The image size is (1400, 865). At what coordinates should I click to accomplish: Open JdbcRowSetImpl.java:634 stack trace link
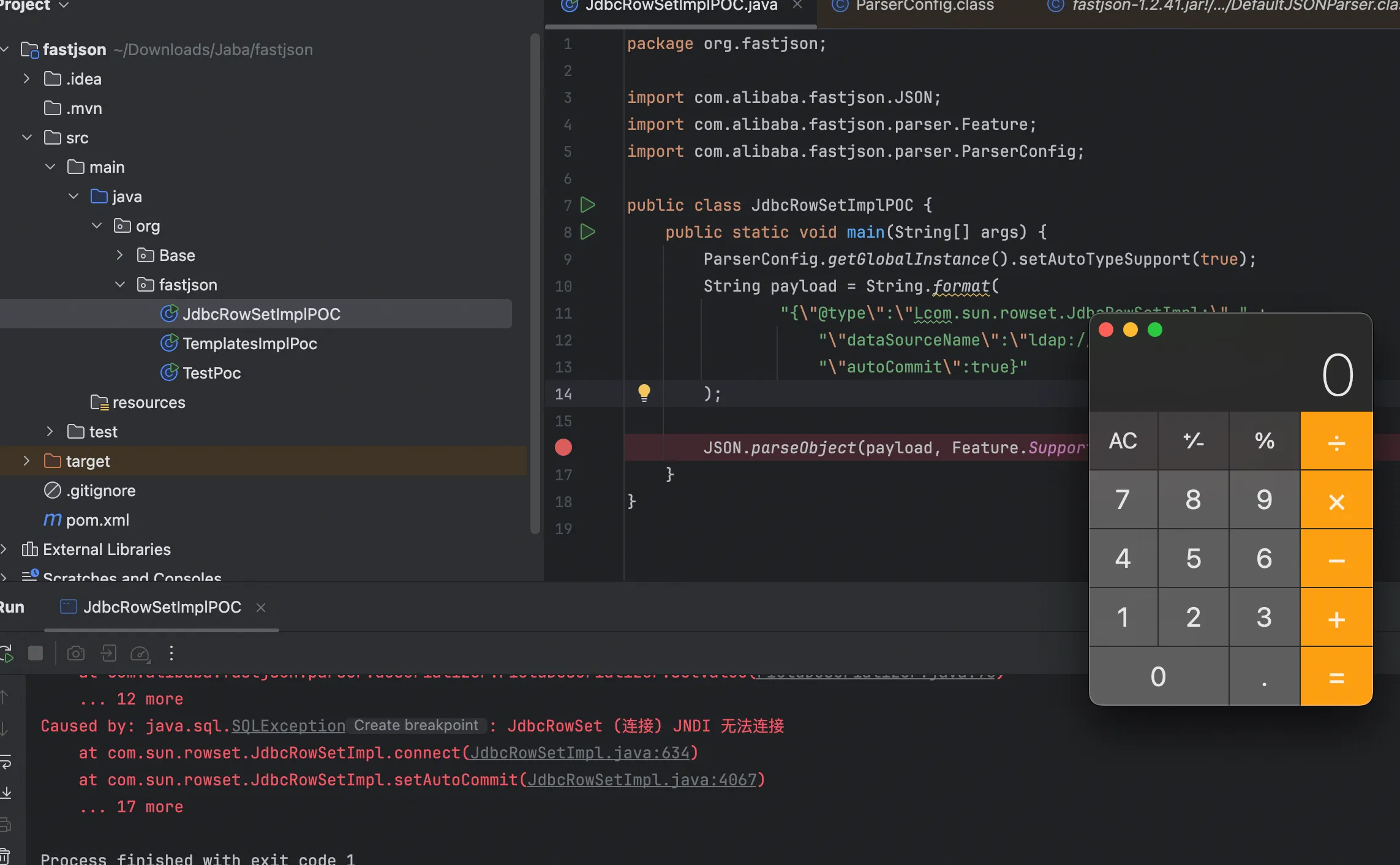579,752
